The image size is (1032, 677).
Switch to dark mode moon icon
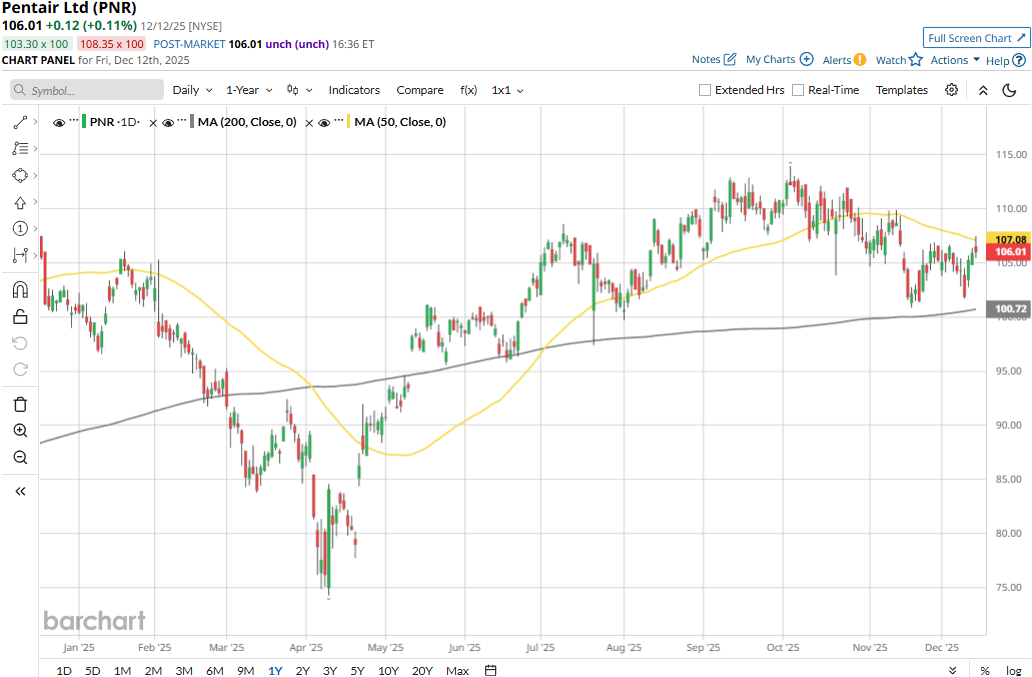click(x=1009, y=90)
